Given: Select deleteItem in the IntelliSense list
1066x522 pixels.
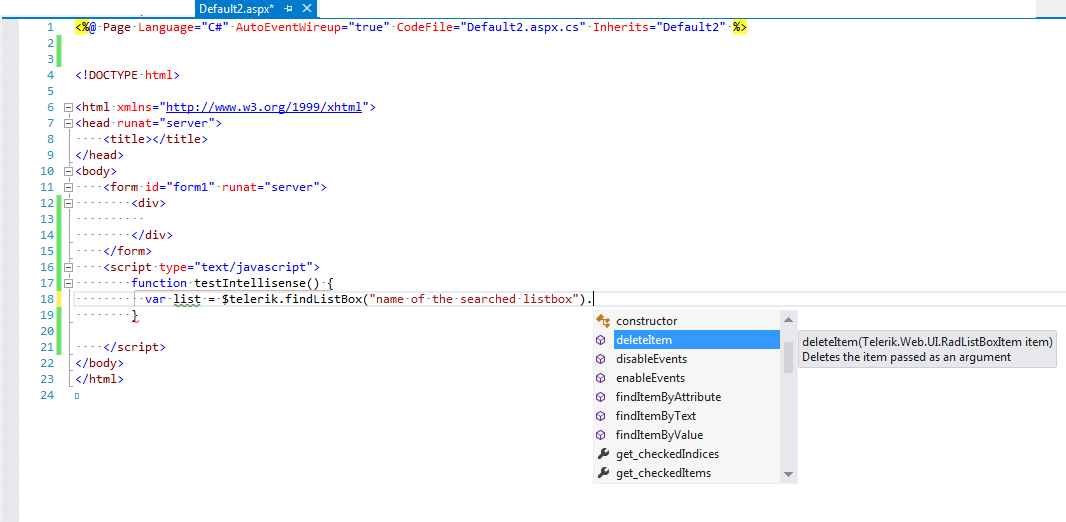Looking at the screenshot, I should [687, 340].
